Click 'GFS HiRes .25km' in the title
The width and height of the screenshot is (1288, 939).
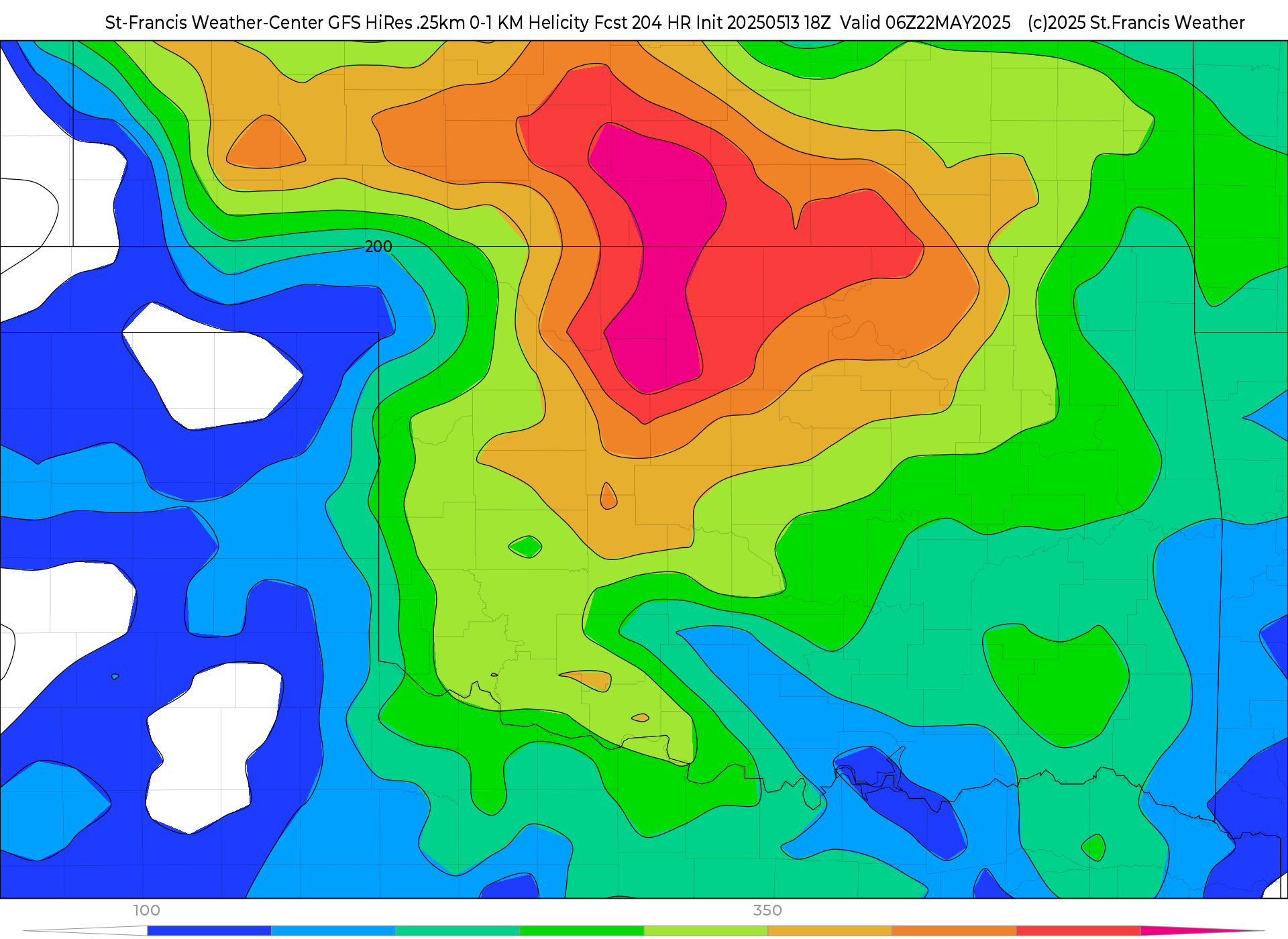396,23
